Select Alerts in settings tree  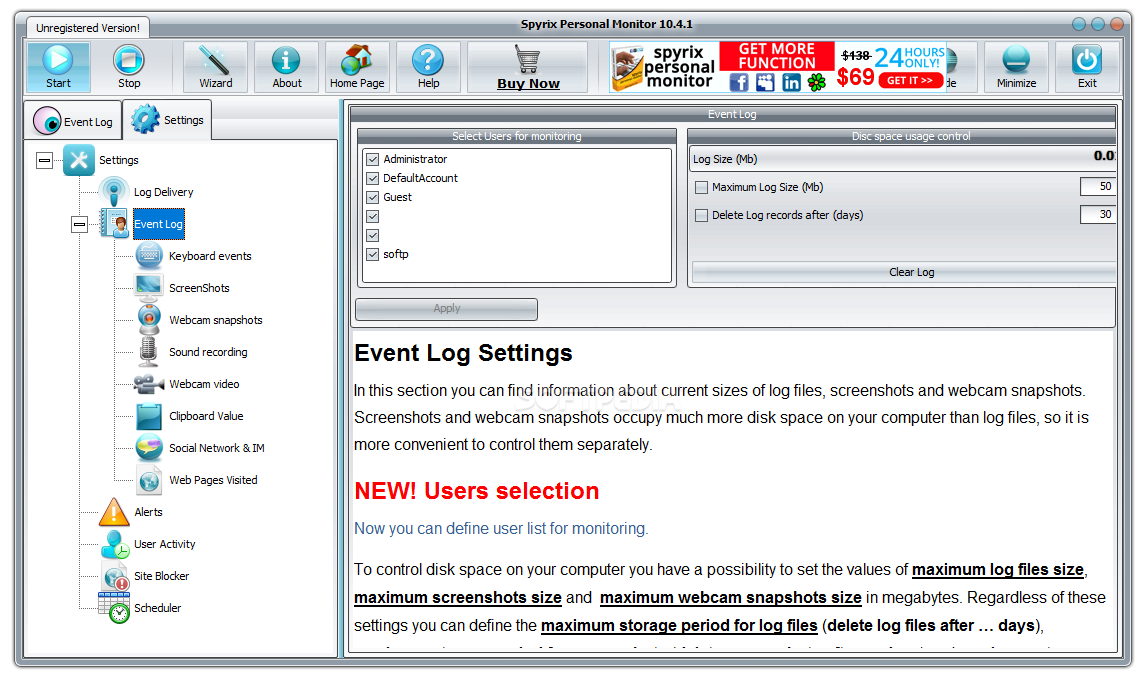[x=148, y=513]
